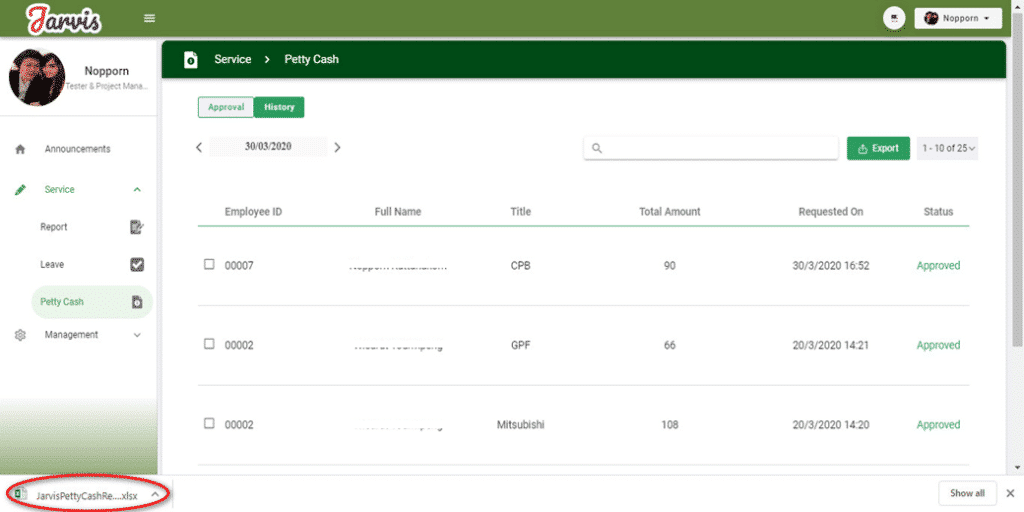Click the green Export button
Image resolution: width=1024 pixels, height=512 pixels.
[878, 148]
